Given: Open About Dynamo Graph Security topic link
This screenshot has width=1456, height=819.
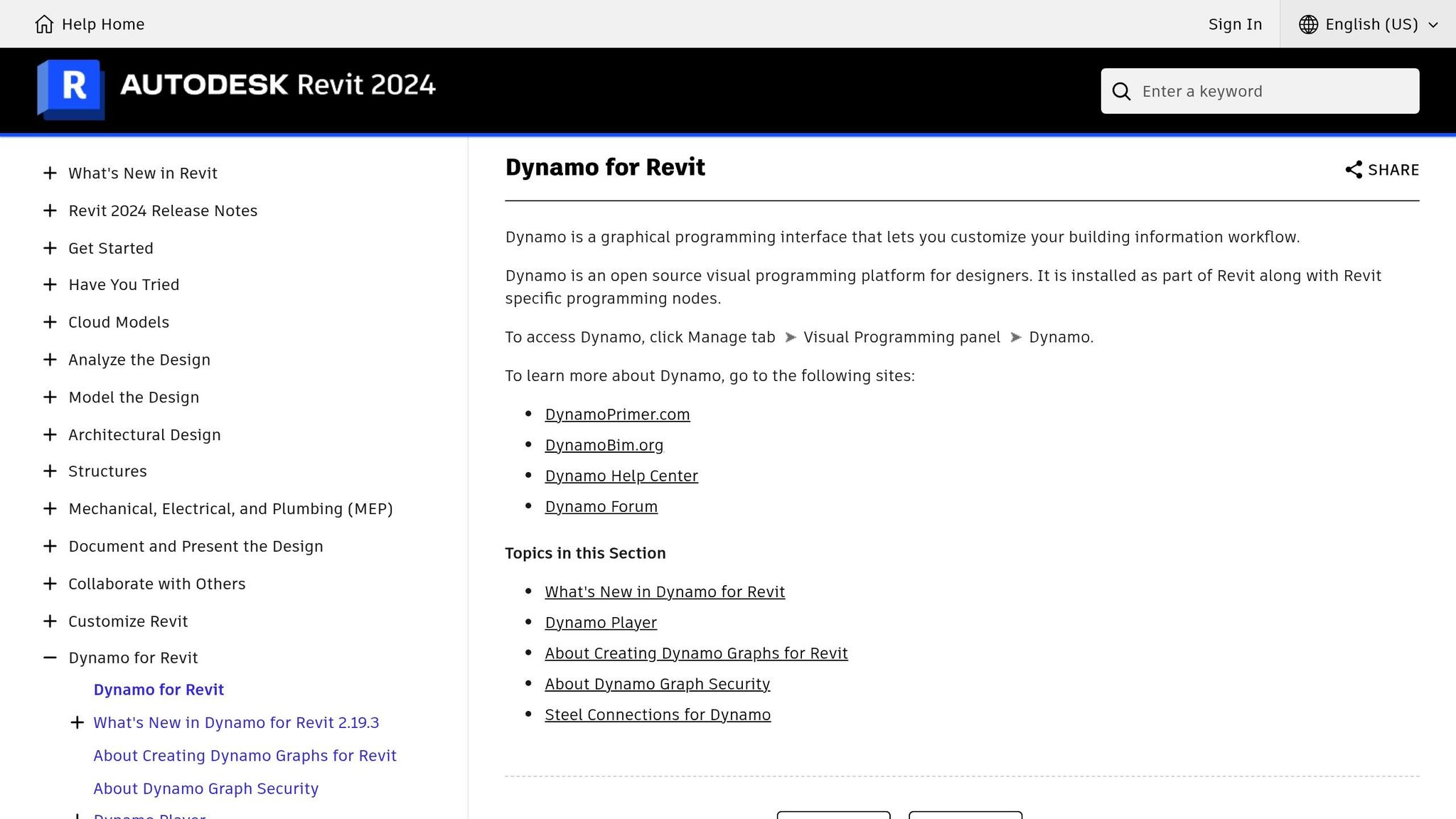Looking at the screenshot, I should (x=657, y=684).
